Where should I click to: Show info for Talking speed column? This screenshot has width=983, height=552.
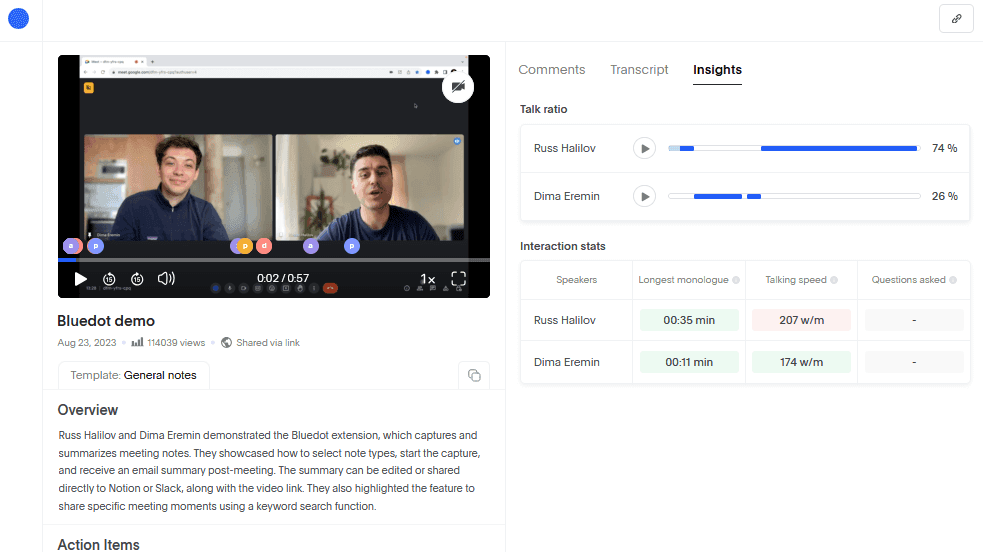click(834, 280)
